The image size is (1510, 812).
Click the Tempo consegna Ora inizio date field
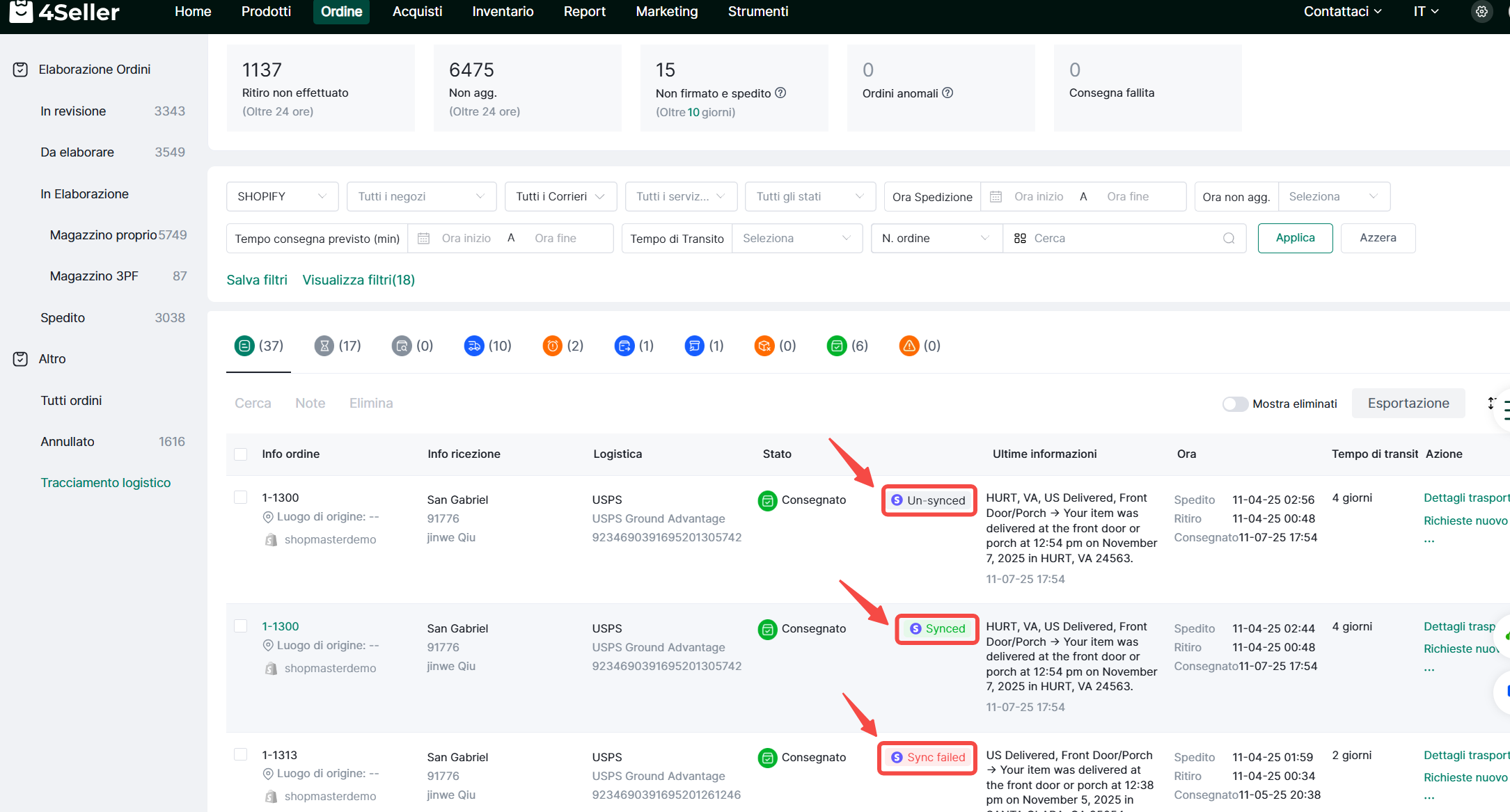point(466,238)
